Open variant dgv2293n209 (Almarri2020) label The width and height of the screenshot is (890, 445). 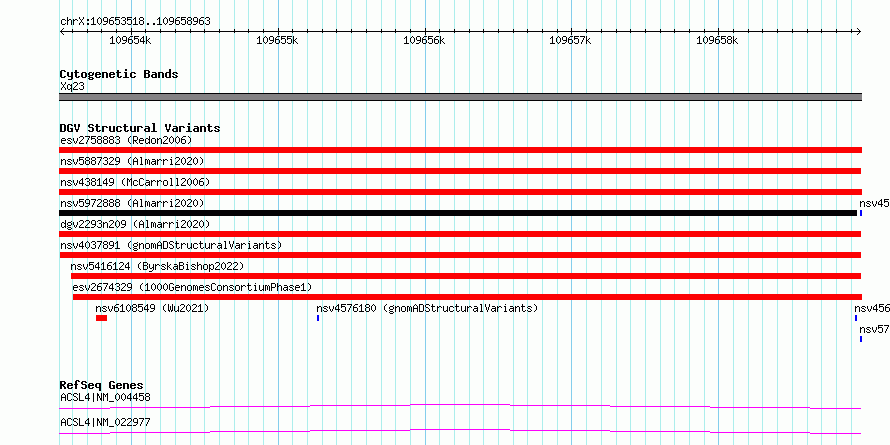[135, 224]
